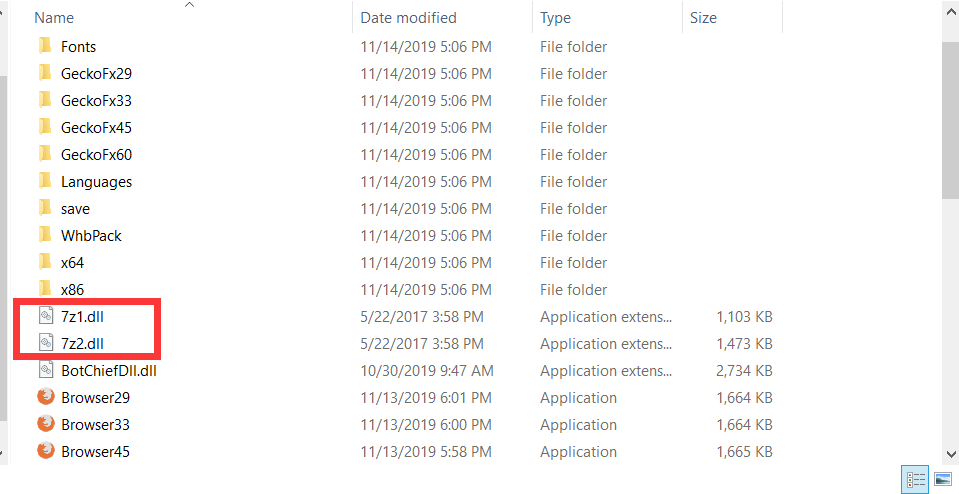This screenshot has width=959, height=494.
Task: Click the Fonts folder icon
Action: pyautogui.click(x=44, y=46)
